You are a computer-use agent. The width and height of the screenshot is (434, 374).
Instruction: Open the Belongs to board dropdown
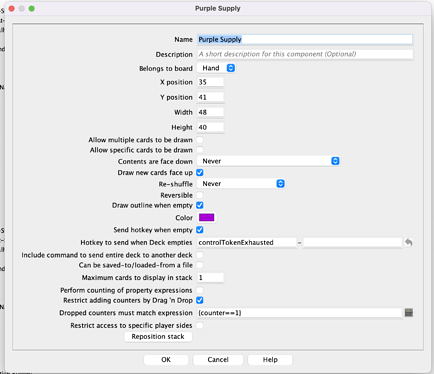point(216,68)
